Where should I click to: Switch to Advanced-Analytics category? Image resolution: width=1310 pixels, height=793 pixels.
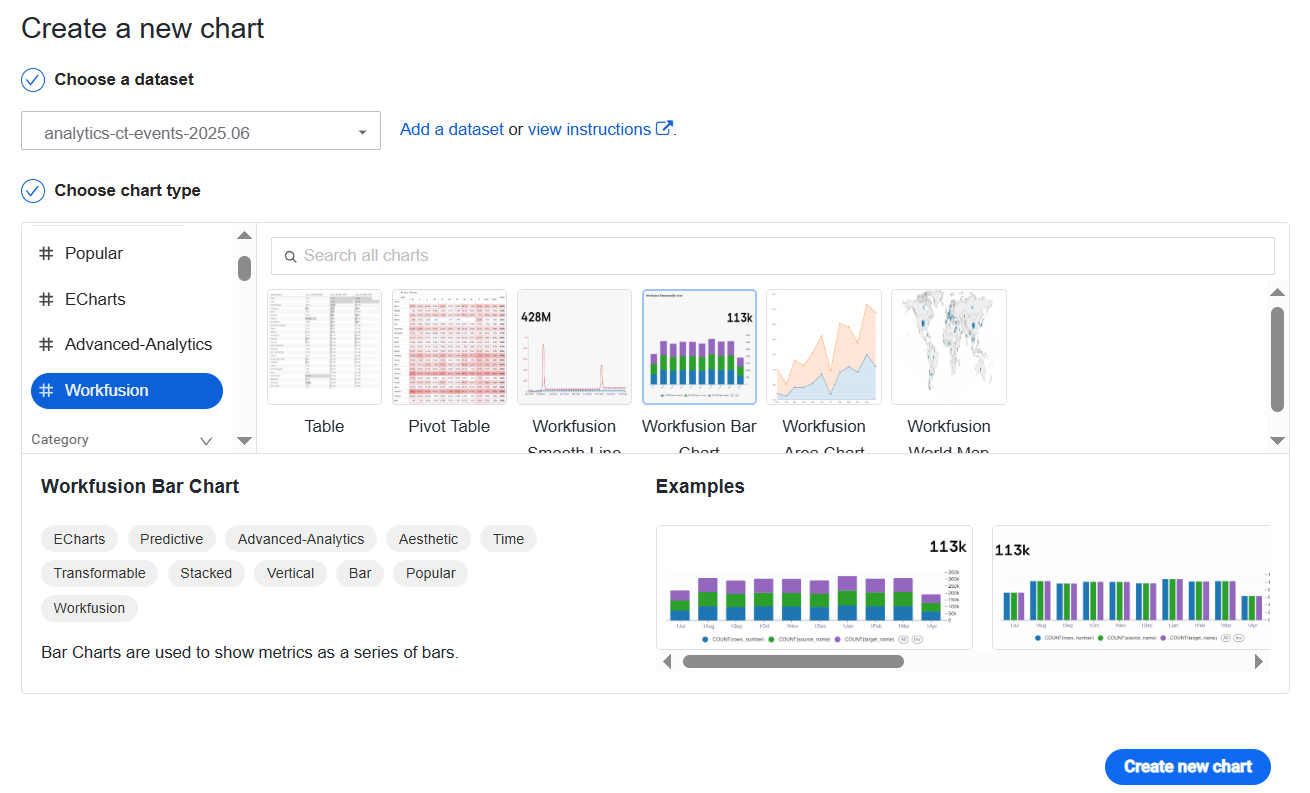point(127,345)
